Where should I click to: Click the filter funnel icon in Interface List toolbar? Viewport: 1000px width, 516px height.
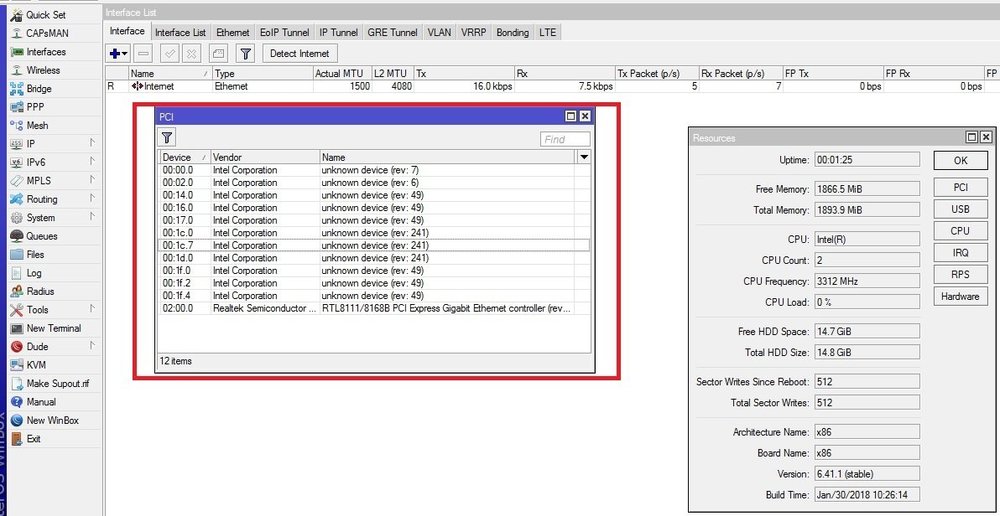[245, 53]
